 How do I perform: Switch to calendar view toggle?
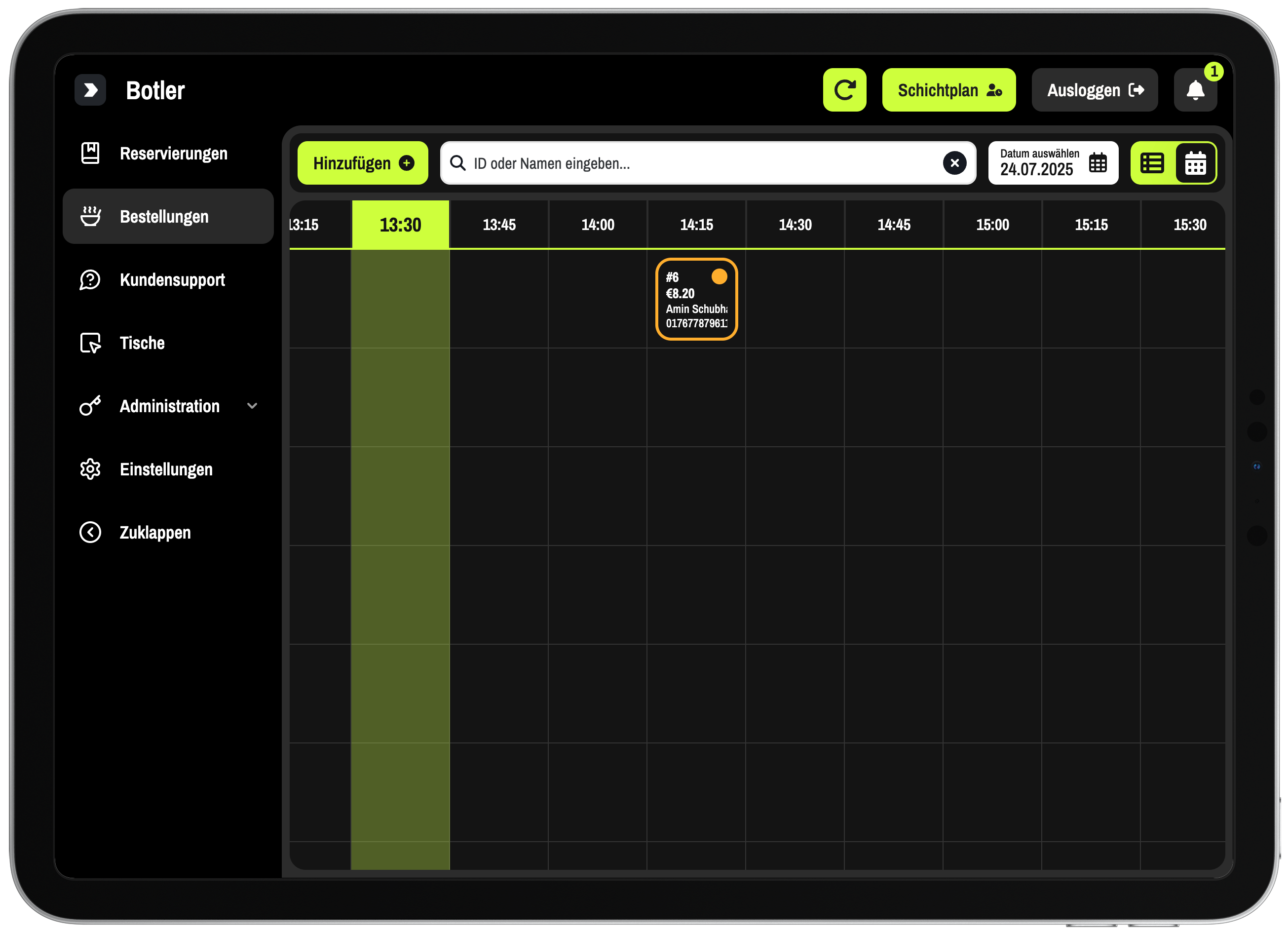point(1195,163)
